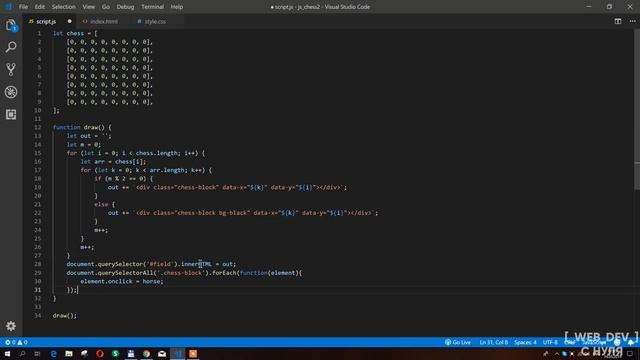Click 'if (m % 2 == 0) {' line
640x360 pixels.
[124, 179]
